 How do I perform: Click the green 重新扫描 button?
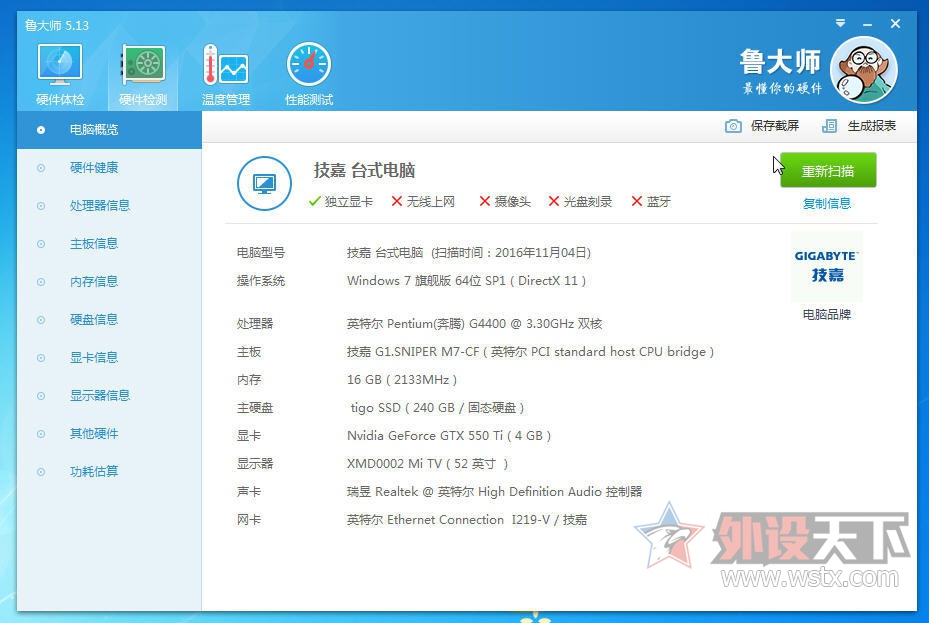pos(828,171)
